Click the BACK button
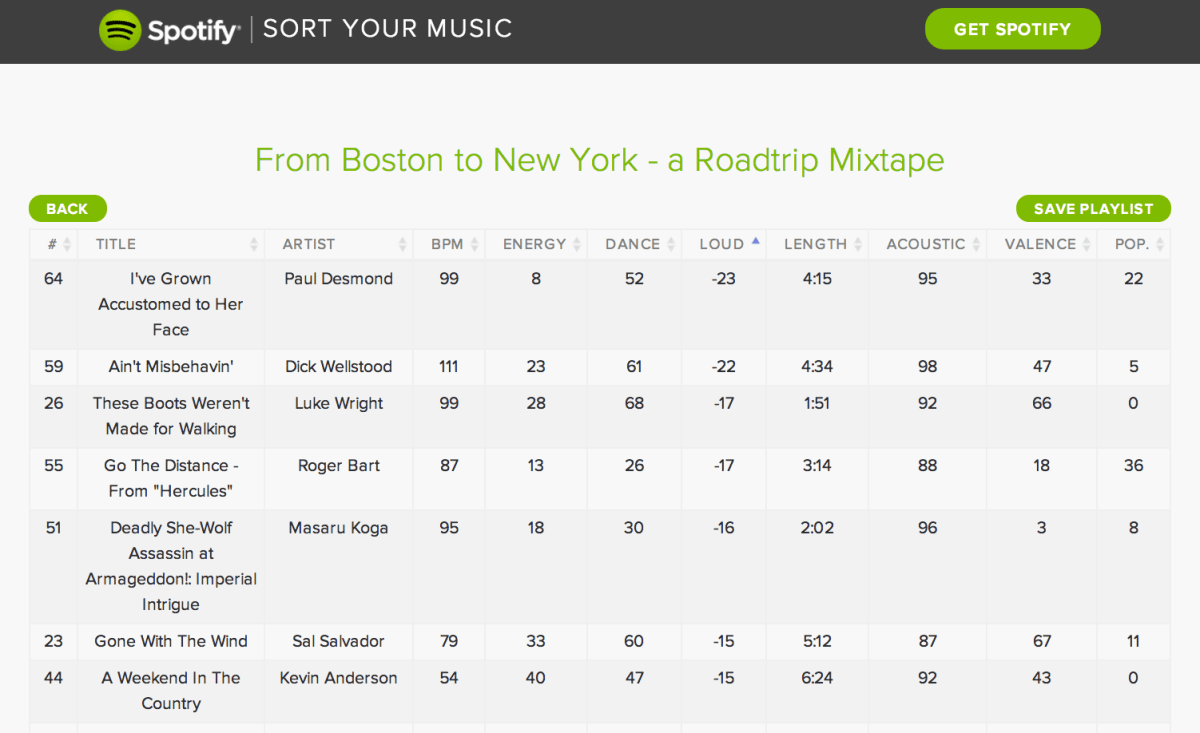1200x733 pixels. 67,208
